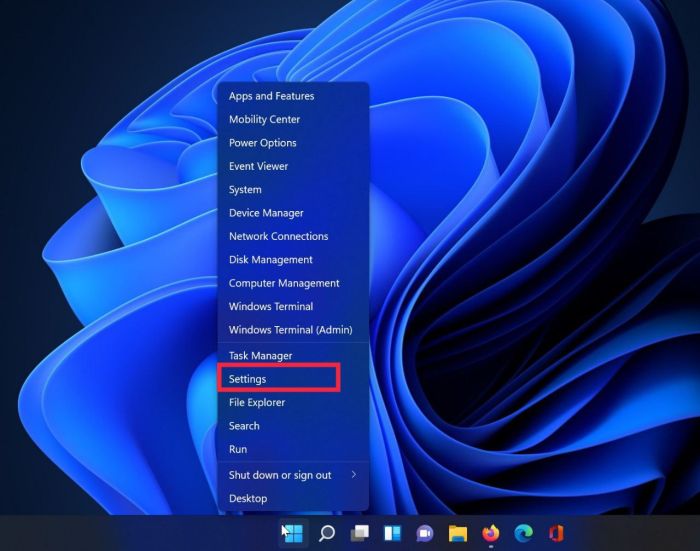Launch the Teams Chat icon
This screenshot has height=551, width=700.
[425, 533]
